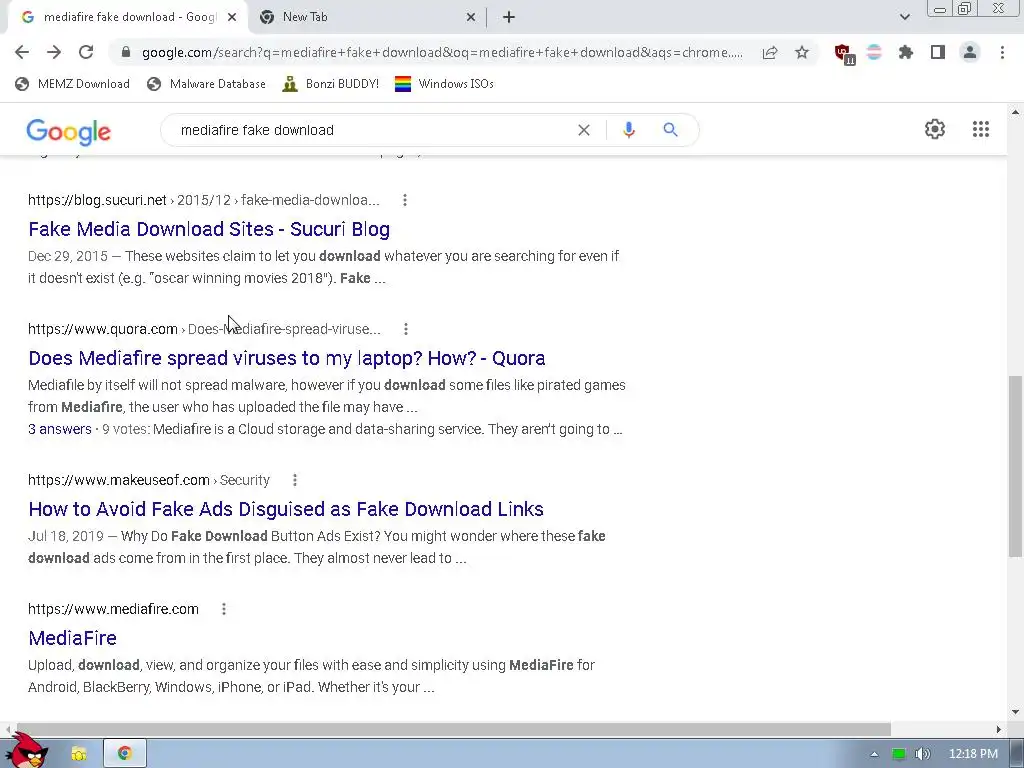The width and height of the screenshot is (1024, 768).
Task: Close the mediafire fake download tab
Action: 232,17
